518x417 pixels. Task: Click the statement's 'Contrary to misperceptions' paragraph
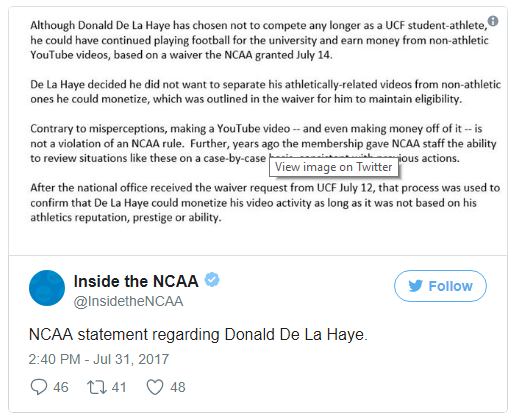pos(263,143)
